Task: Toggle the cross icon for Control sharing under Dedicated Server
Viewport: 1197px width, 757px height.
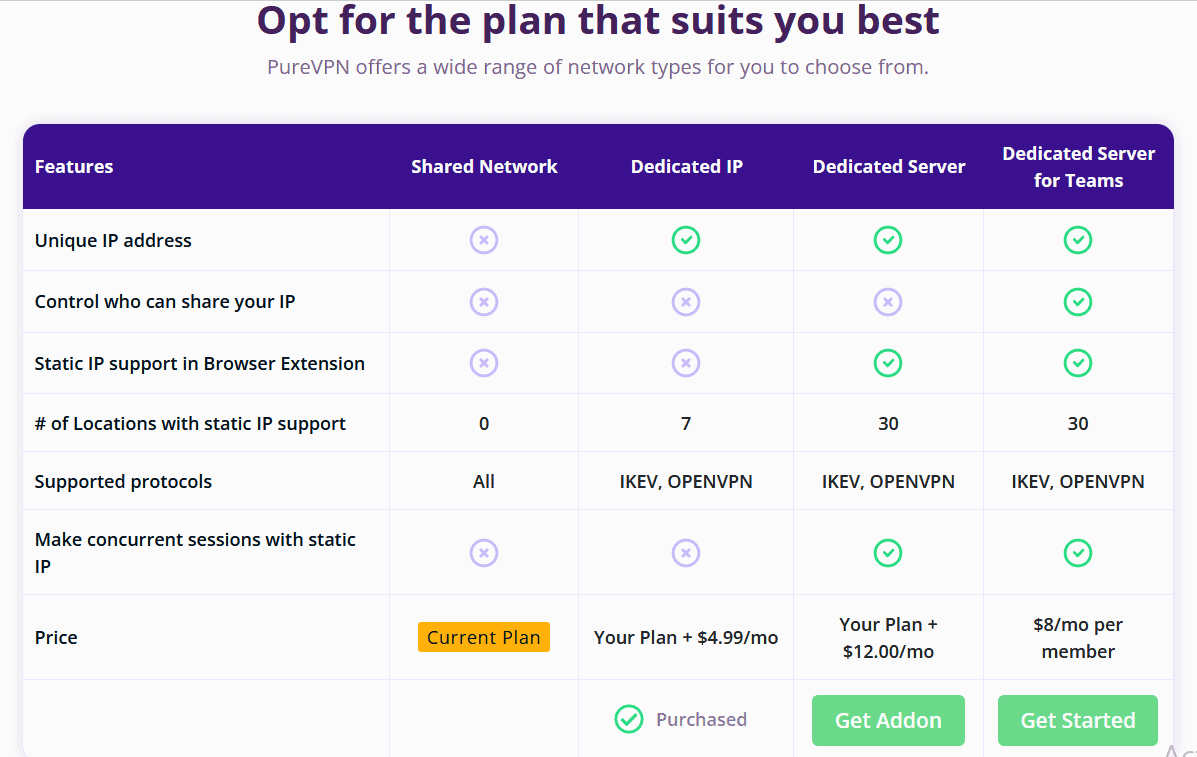Action: point(888,301)
